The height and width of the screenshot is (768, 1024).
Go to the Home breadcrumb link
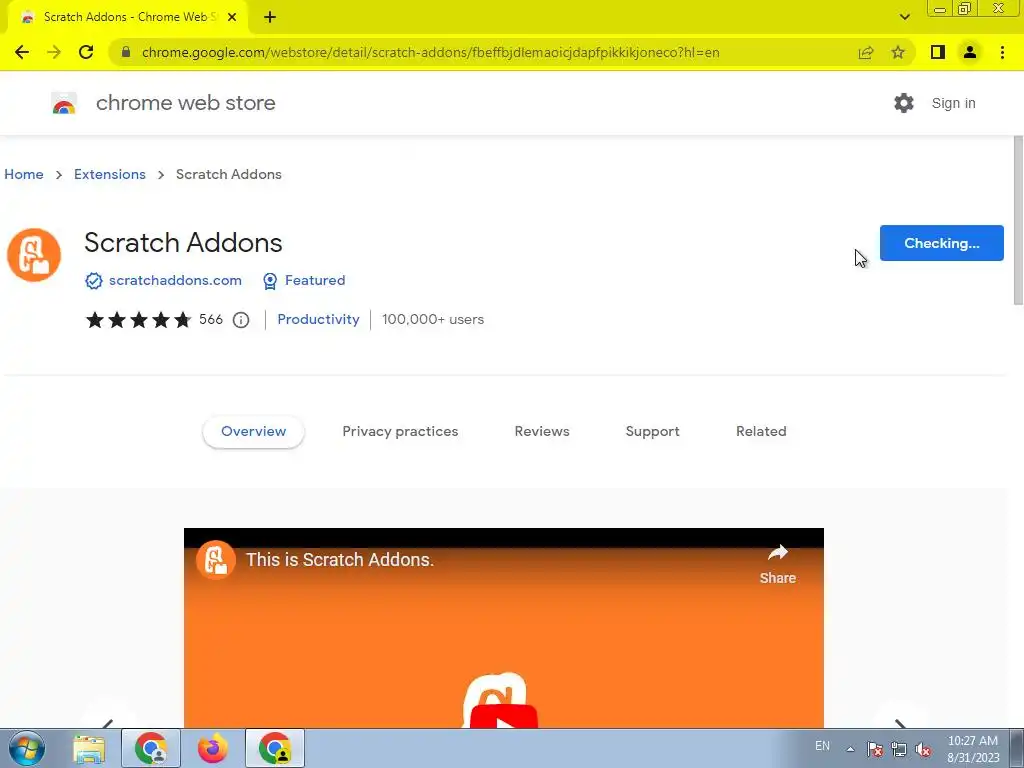pyautogui.click(x=24, y=174)
